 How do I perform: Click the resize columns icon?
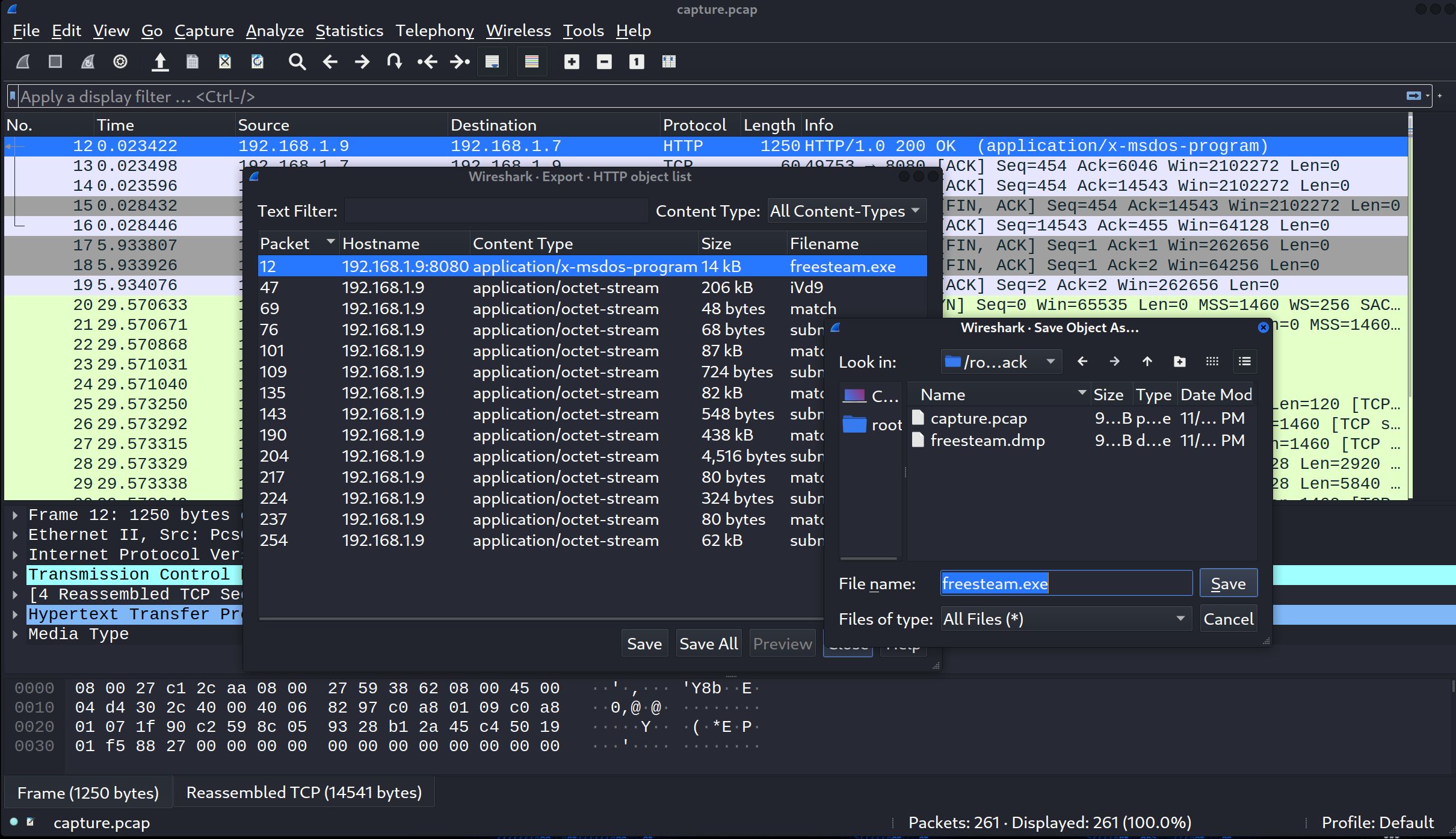(669, 62)
